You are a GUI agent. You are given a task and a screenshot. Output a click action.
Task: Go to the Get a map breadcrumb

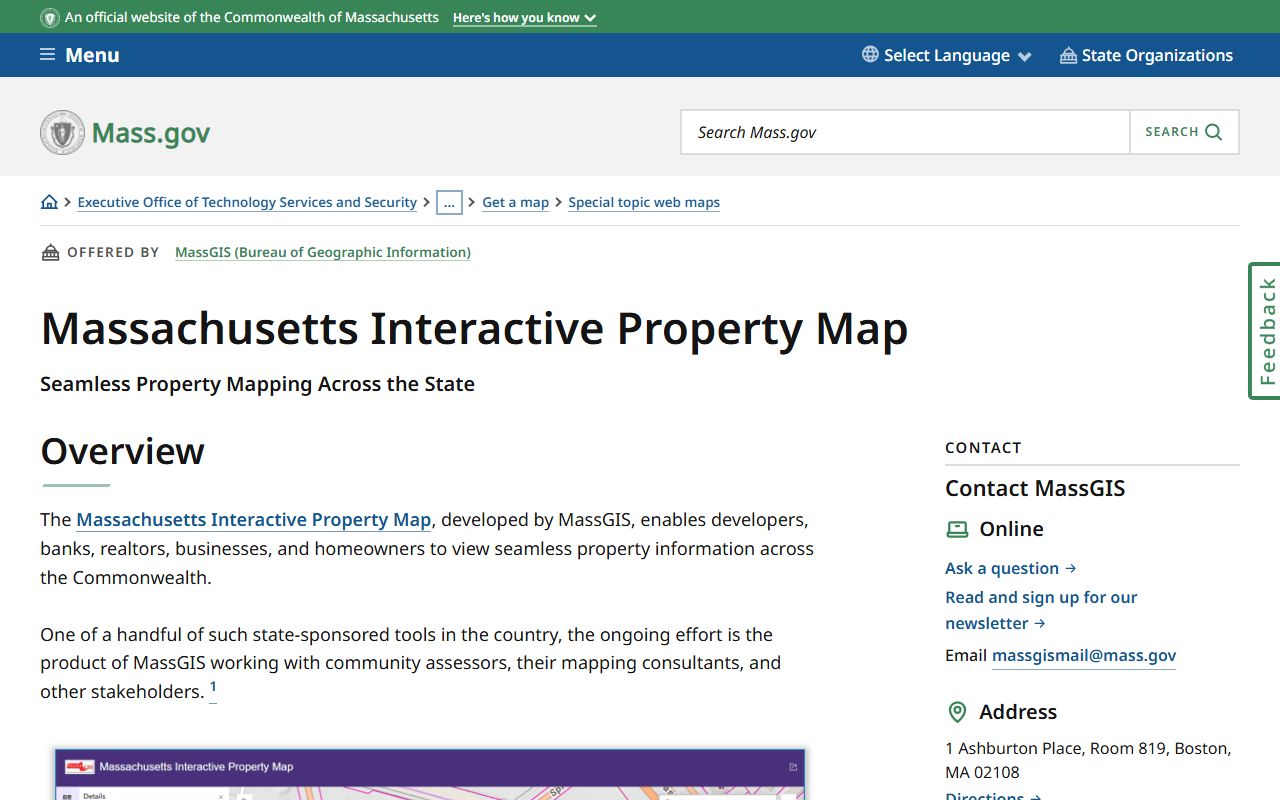tap(515, 202)
